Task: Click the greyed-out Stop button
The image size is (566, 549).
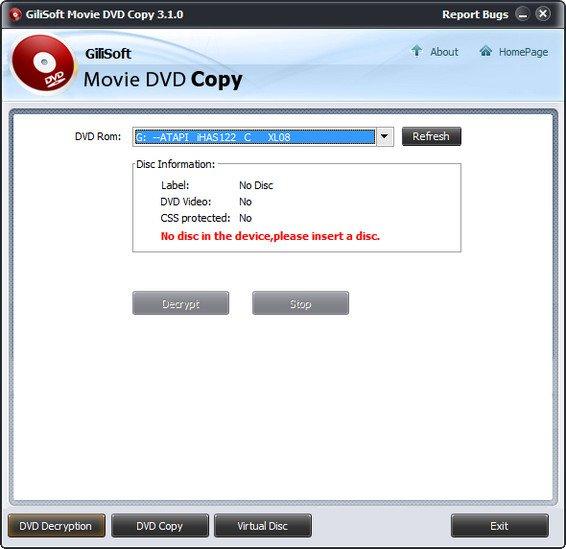Action: coord(300,303)
